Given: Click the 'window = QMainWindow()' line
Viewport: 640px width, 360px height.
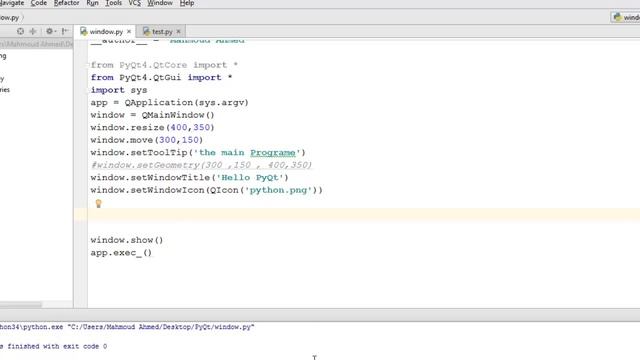Looking at the screenshot, I should point(152,115).
